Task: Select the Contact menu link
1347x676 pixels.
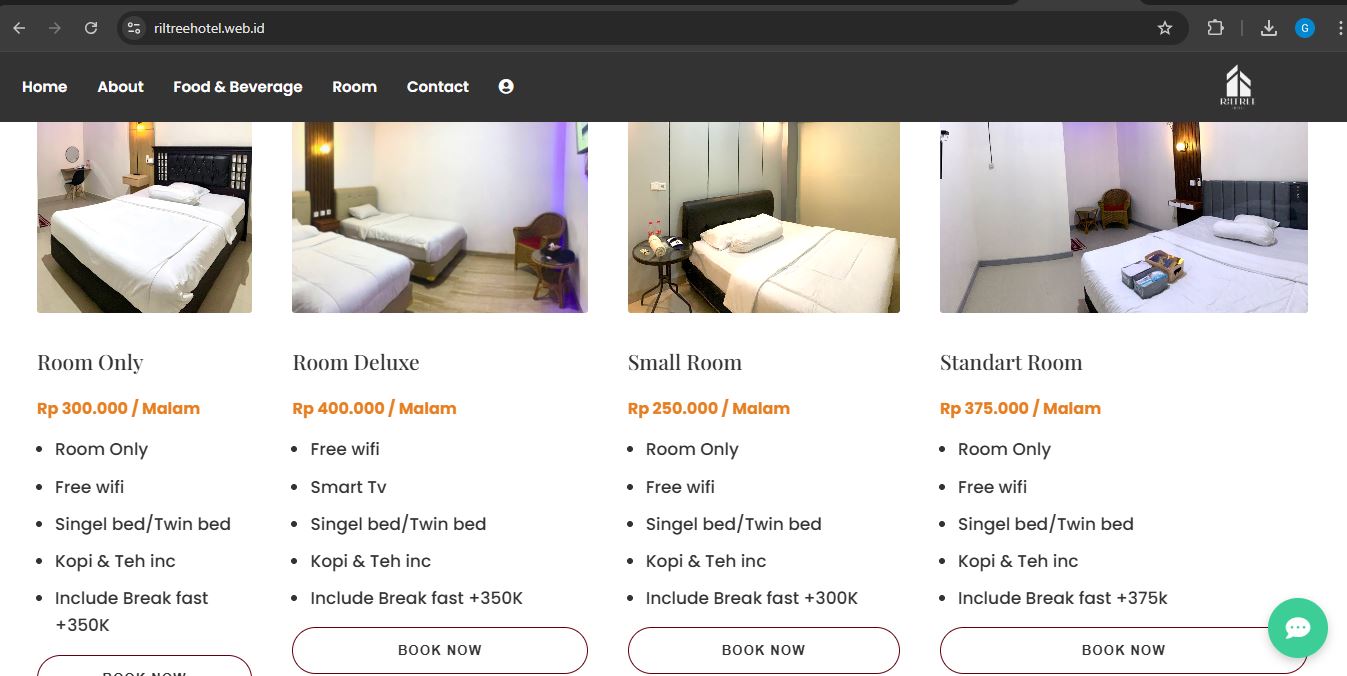Action: click(x=437, y=87)
